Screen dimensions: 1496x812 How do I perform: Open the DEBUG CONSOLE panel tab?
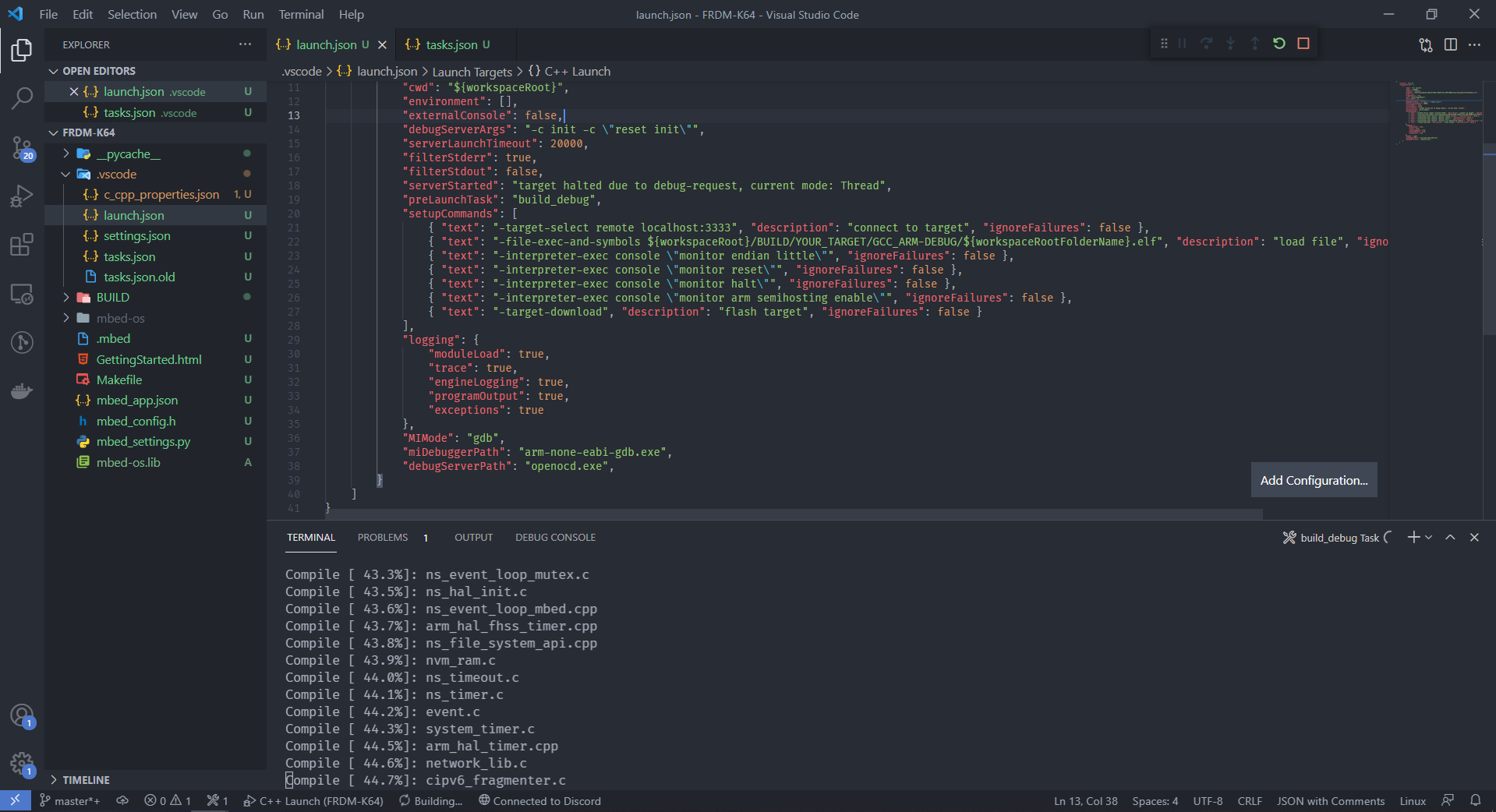tap(555, 538)
